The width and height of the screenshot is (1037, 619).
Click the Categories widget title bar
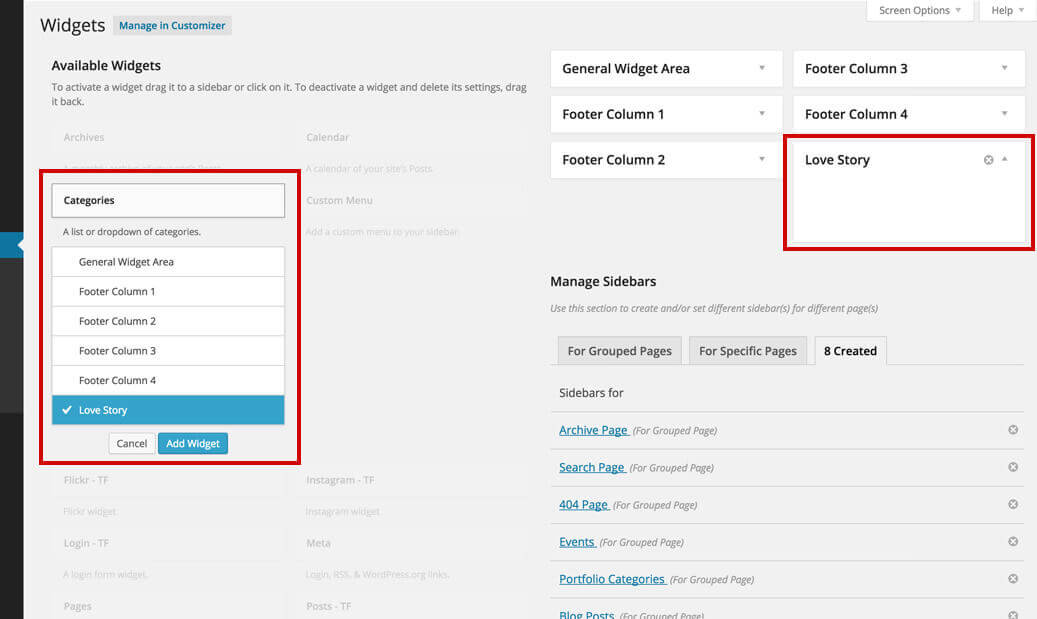(168, 201)
